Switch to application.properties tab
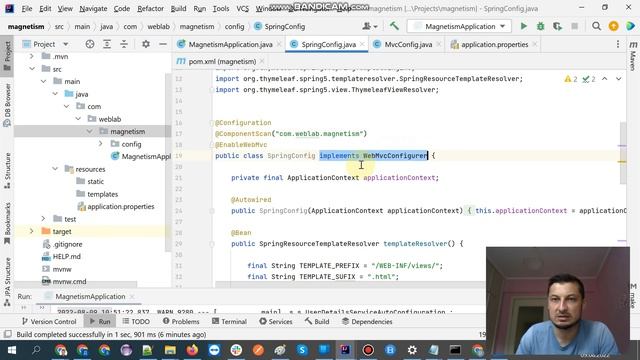Screen dimensions: 640x360 (x=494, y=44)
